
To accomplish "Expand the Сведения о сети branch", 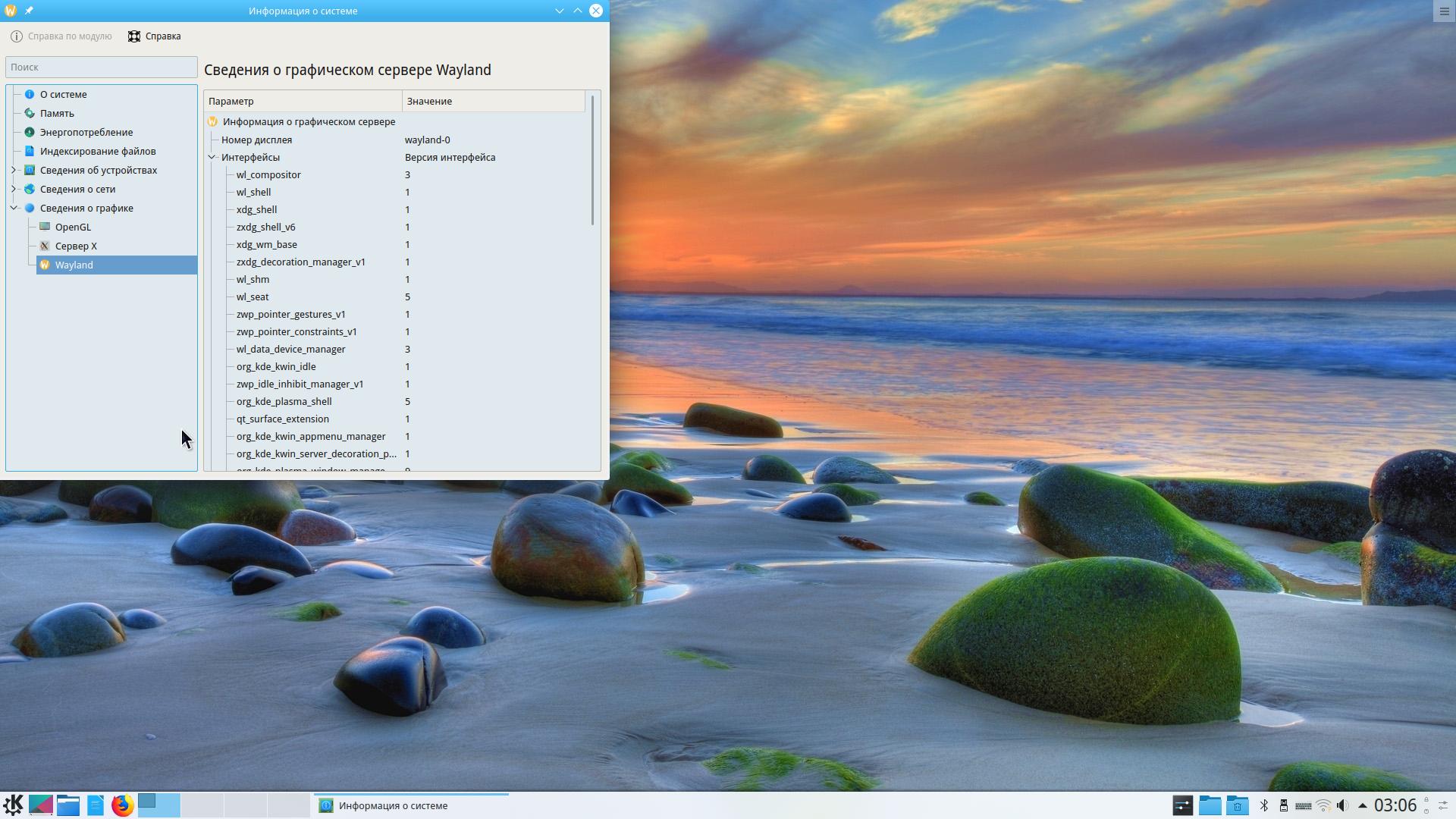I will pos(14,189).
